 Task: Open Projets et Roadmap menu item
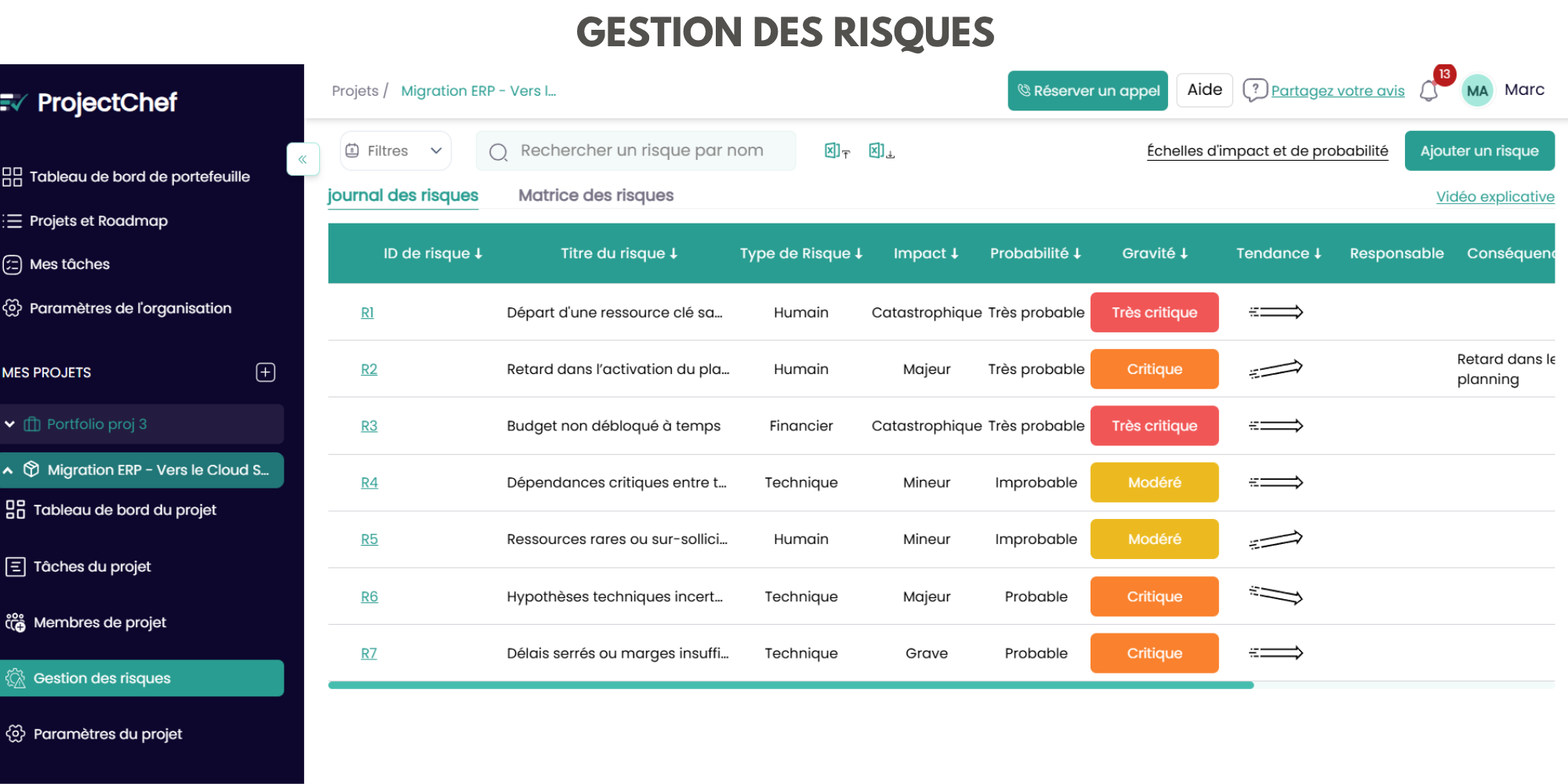point(99,221)
